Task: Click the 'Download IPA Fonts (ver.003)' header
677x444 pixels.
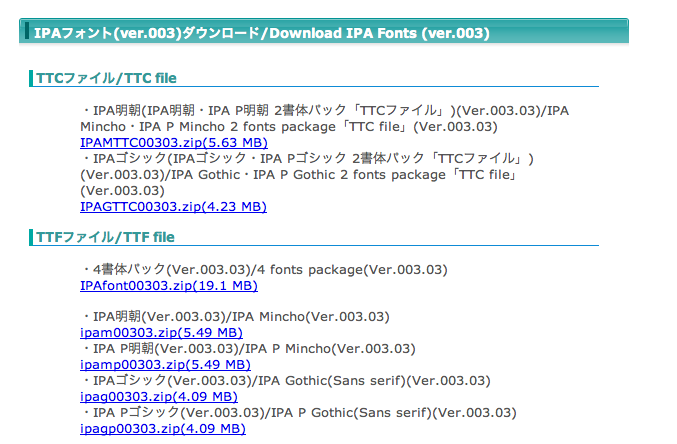Action: [324, 32]
